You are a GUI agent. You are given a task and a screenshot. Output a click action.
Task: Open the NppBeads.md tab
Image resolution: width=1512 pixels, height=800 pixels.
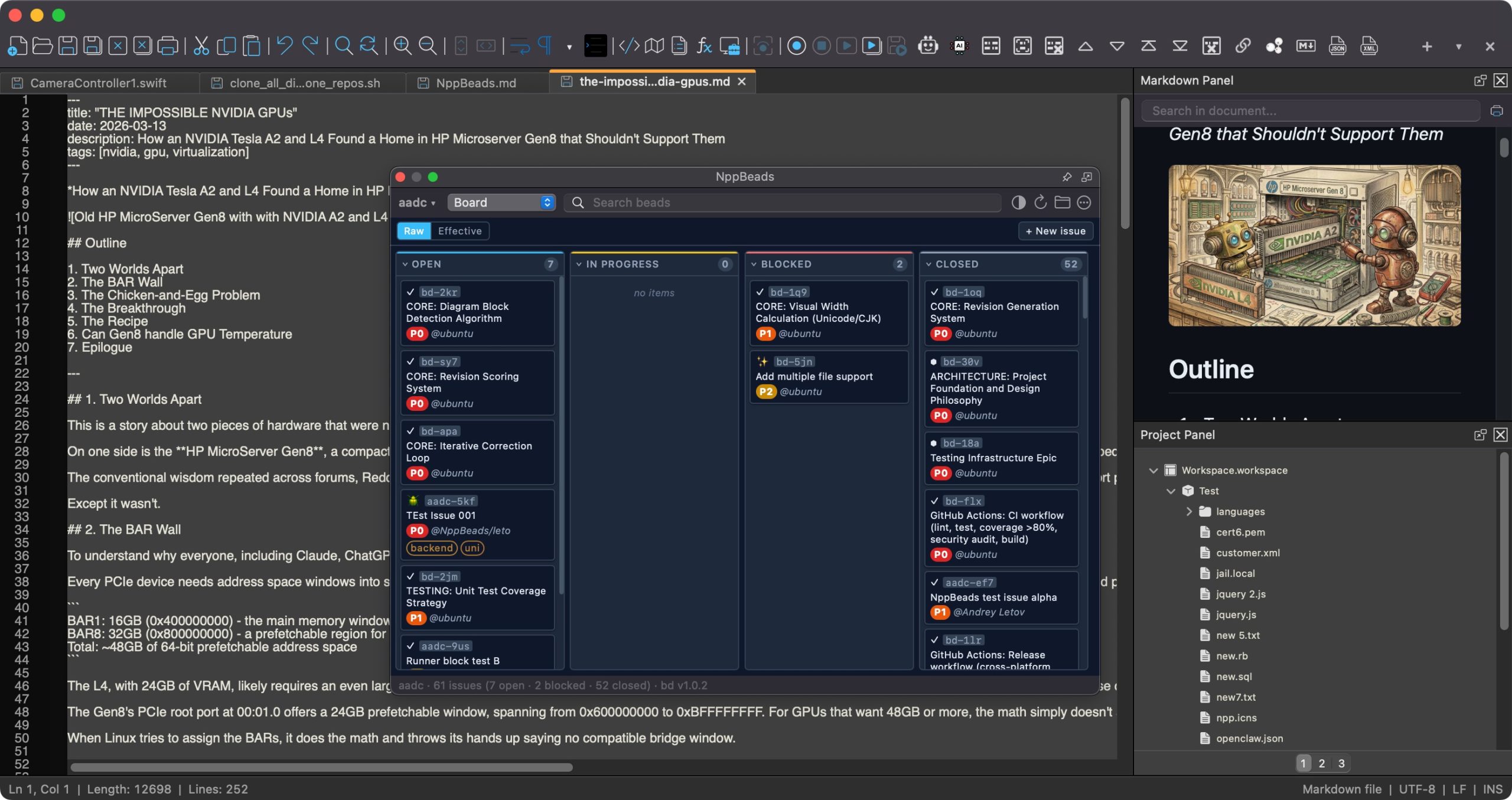tap(476, 83)
